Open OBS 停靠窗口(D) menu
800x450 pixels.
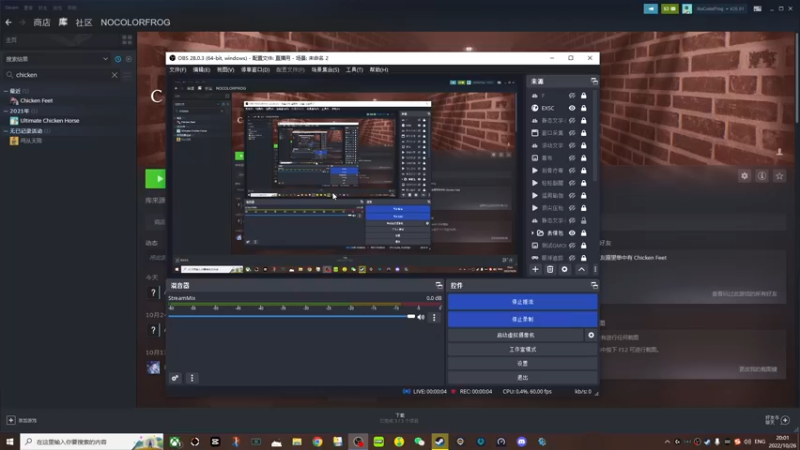(x=255, y=70)
